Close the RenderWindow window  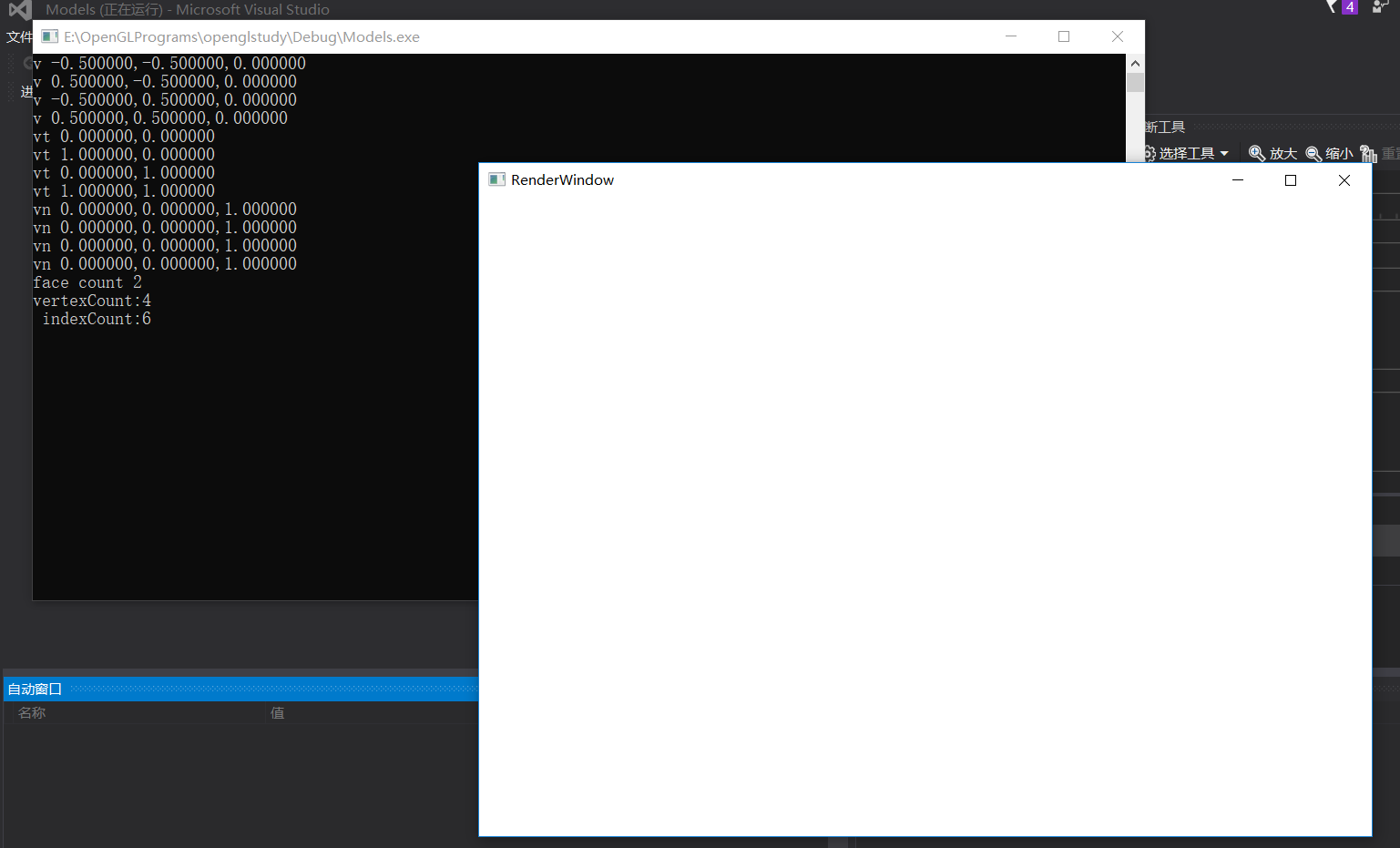(x=1344, y=180)
